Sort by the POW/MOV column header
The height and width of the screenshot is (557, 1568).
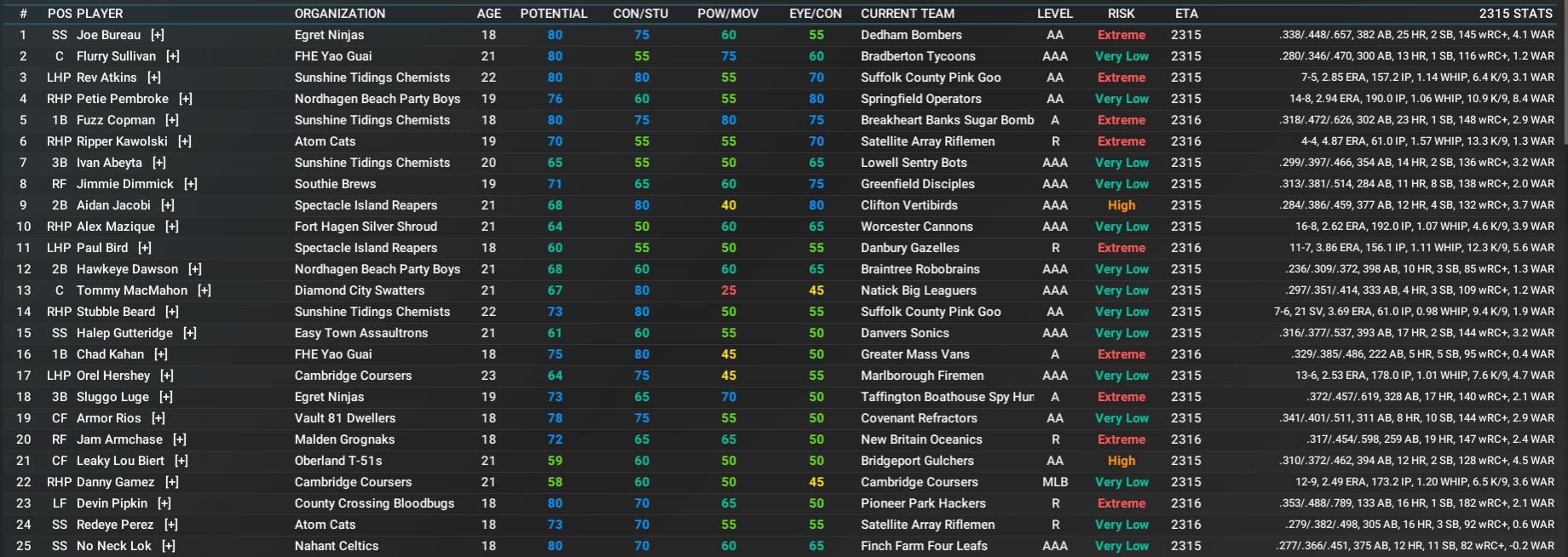[727, 14]
